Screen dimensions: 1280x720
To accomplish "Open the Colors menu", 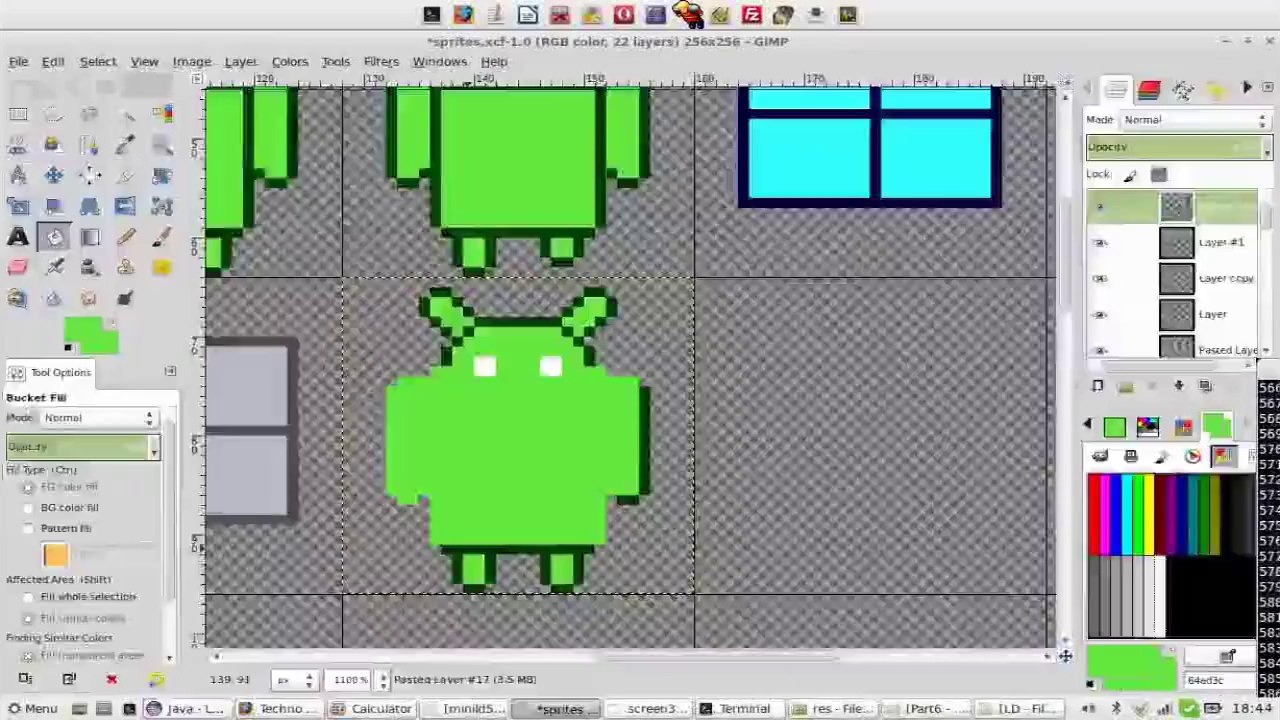I will (x=290, y=62).
